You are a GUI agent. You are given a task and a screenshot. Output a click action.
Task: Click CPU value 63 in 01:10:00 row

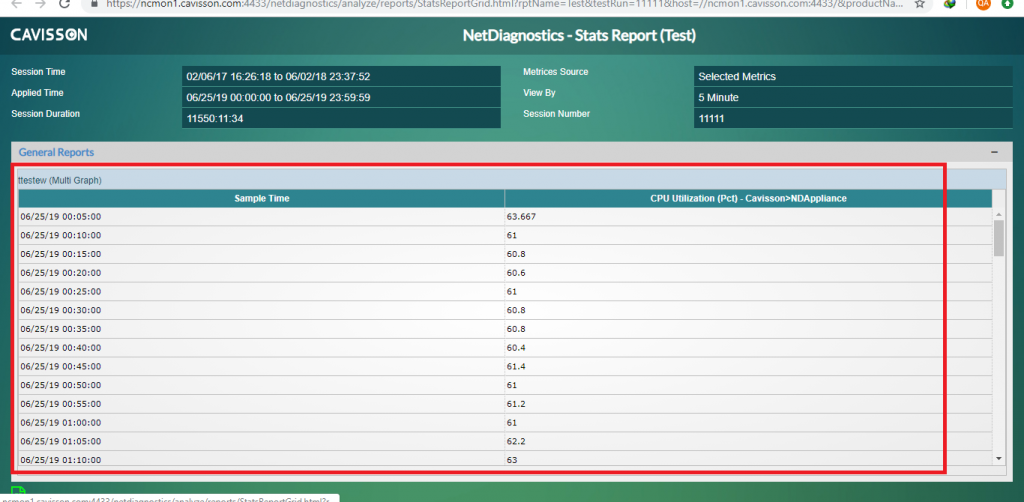(x=512, y=460)
